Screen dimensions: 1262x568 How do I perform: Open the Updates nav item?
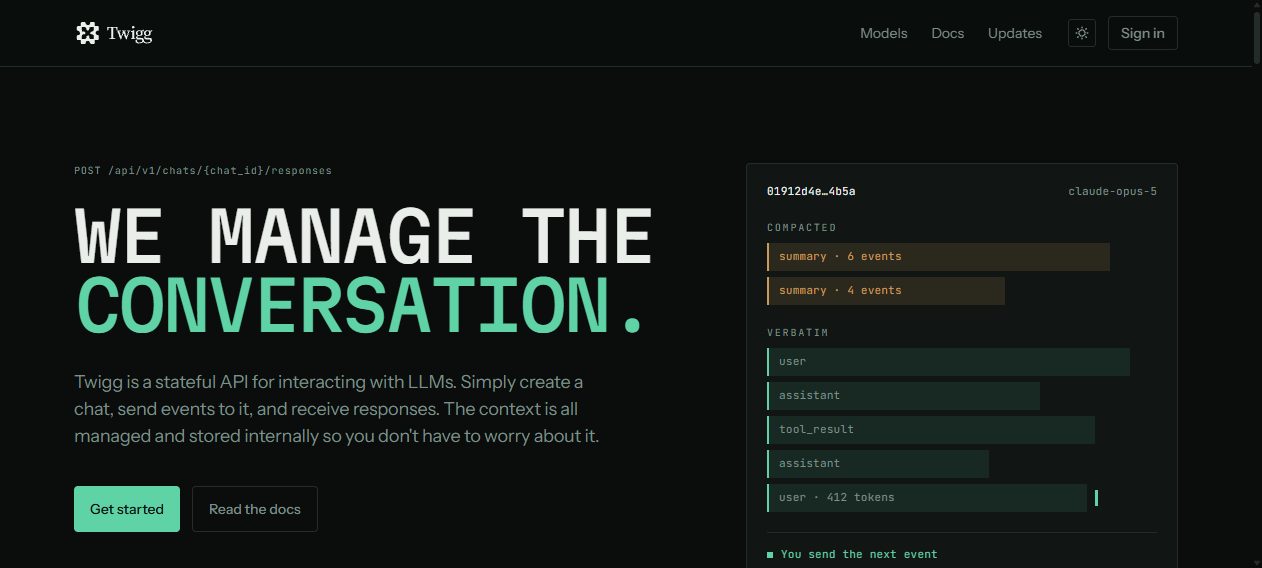tap(1015, 33)
